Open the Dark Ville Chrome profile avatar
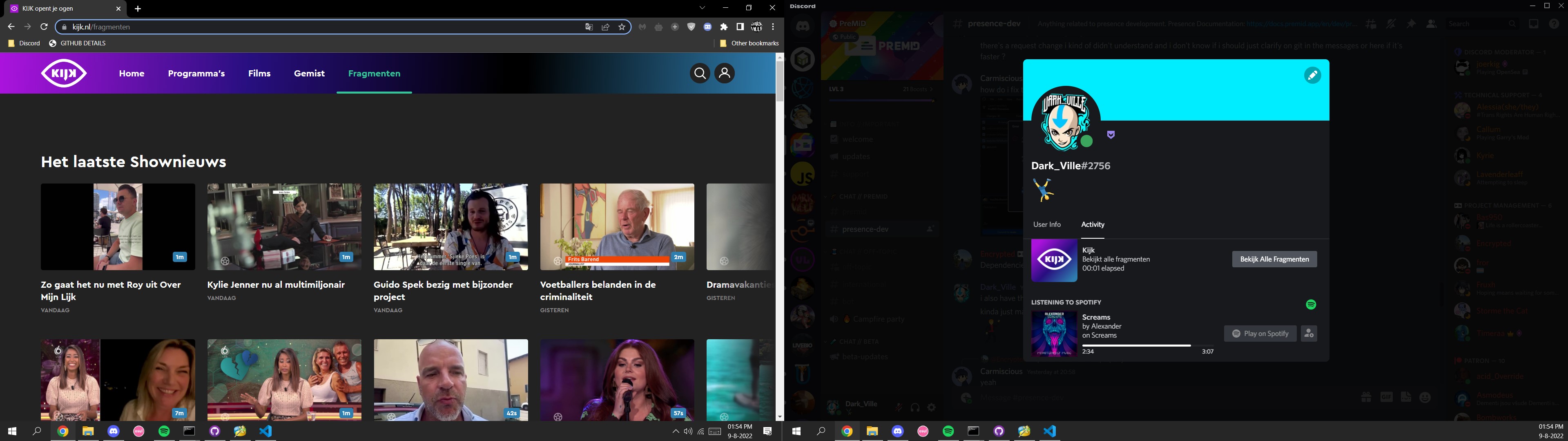Screen dimensions: 1568x441 (756, 27)
